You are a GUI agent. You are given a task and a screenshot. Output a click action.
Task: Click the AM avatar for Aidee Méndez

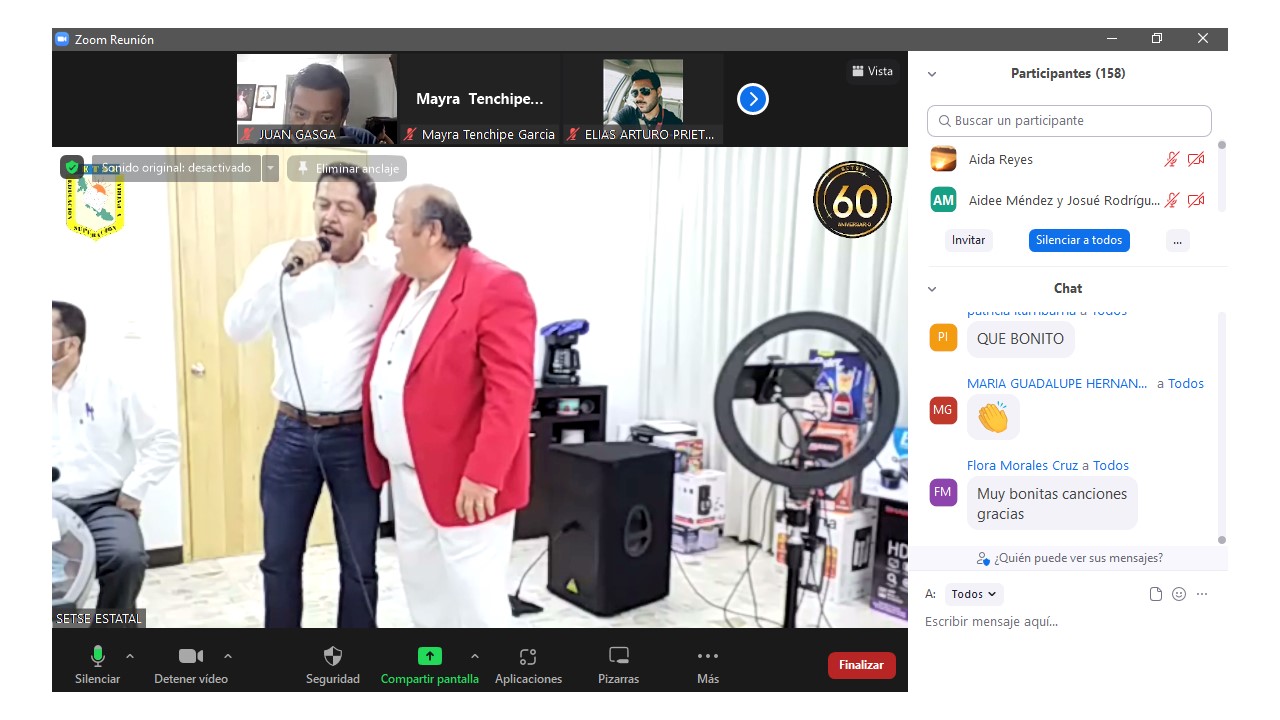click(943, 200)
